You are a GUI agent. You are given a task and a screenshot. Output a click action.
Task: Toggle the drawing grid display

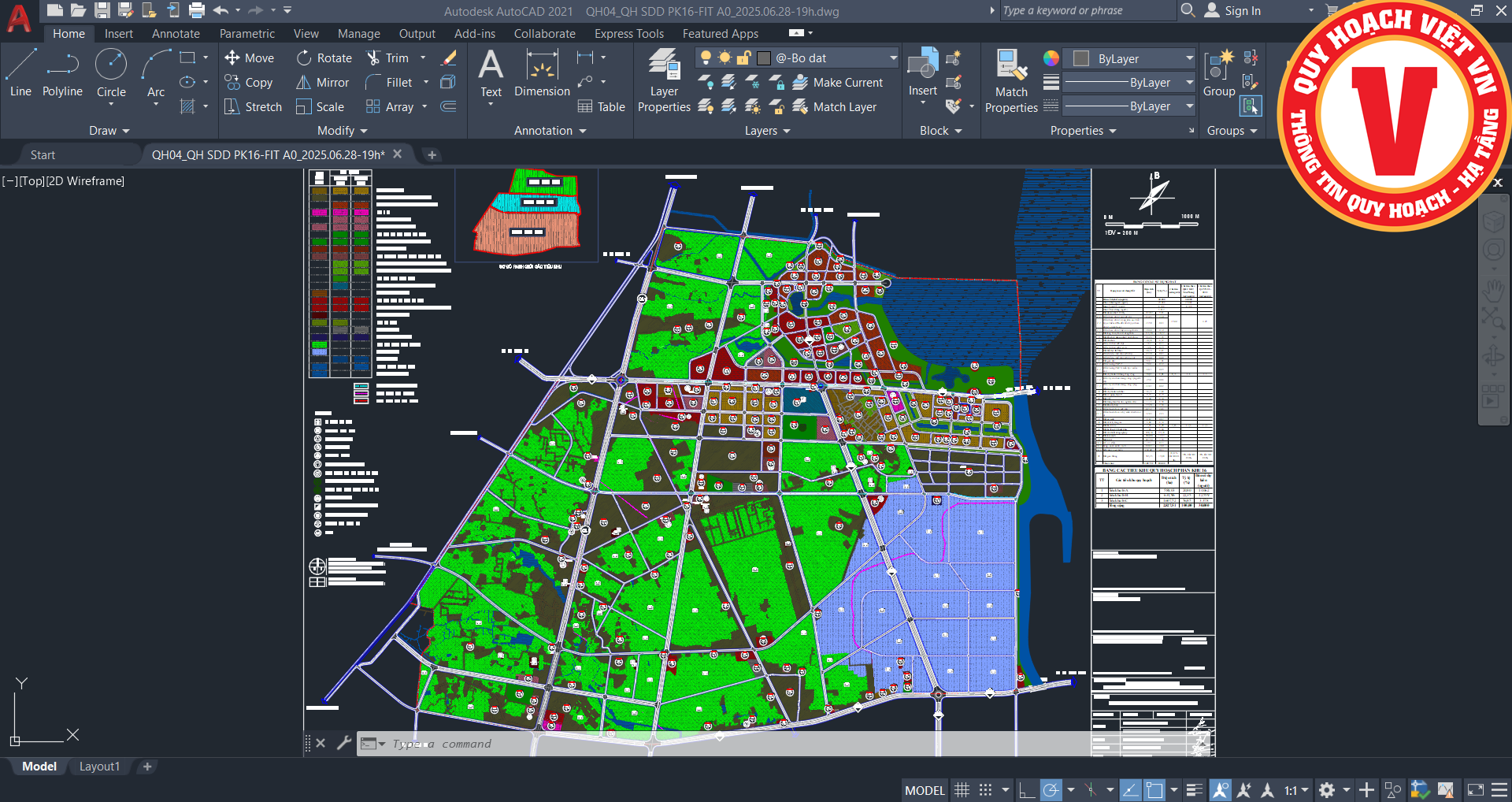click(962, 790)
